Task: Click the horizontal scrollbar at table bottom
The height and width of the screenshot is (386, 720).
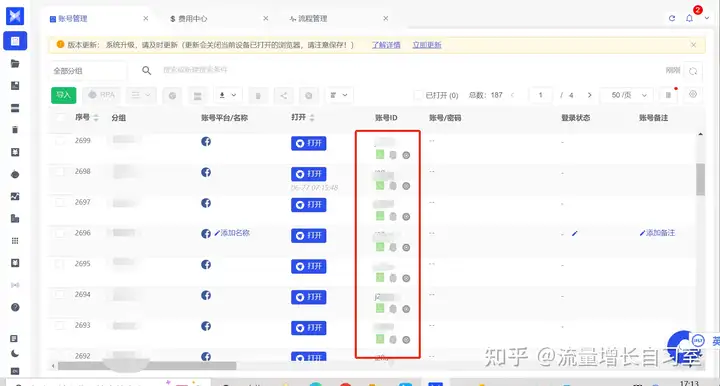Action: click(x=147, y=366)
